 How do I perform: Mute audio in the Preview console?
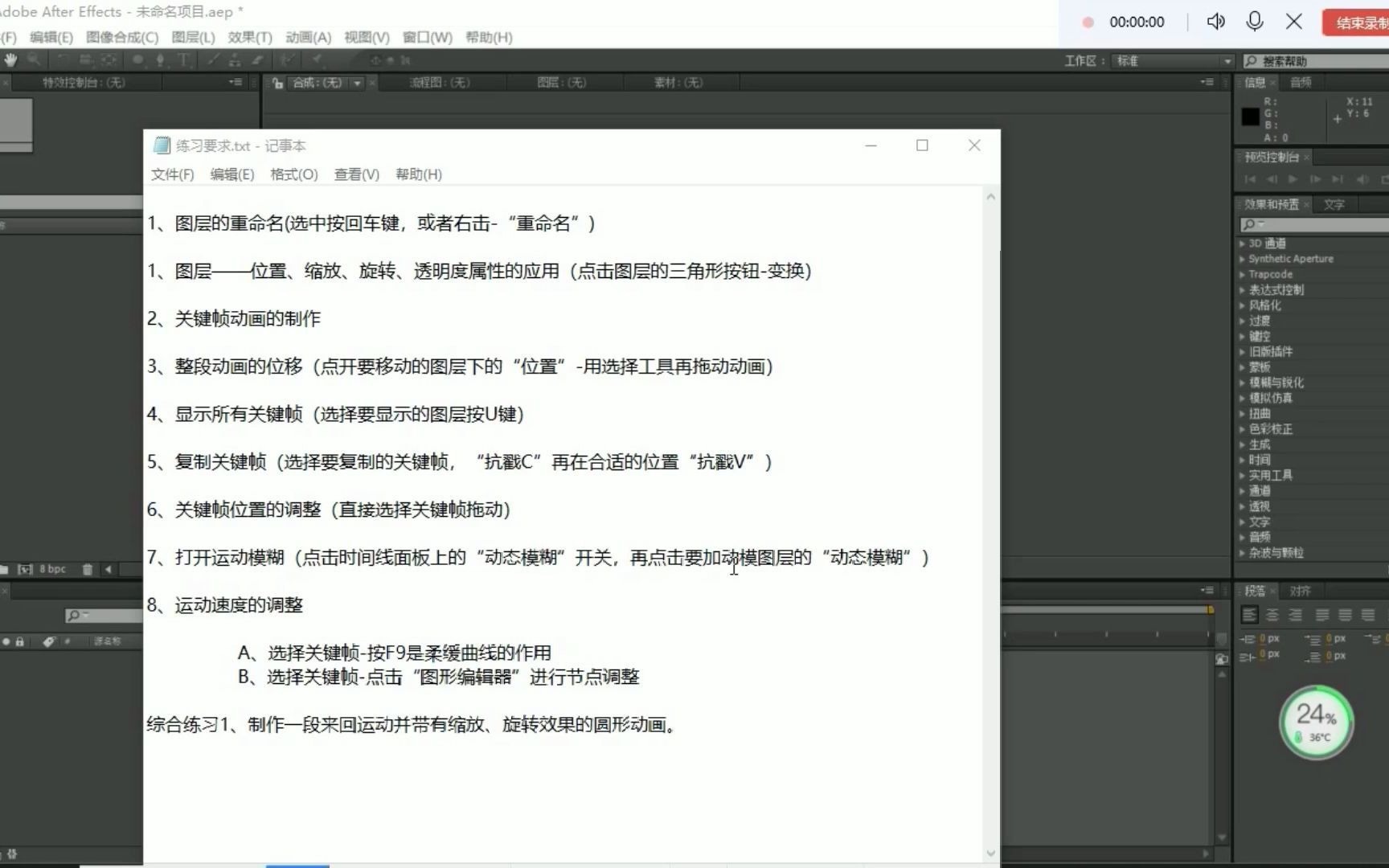pos(1362,179)
